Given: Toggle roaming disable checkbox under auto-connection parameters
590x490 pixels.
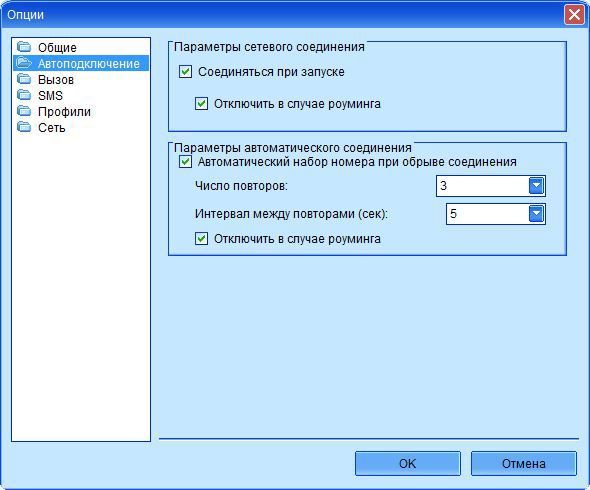Looking at the screenshot, I should pos(201,239).
